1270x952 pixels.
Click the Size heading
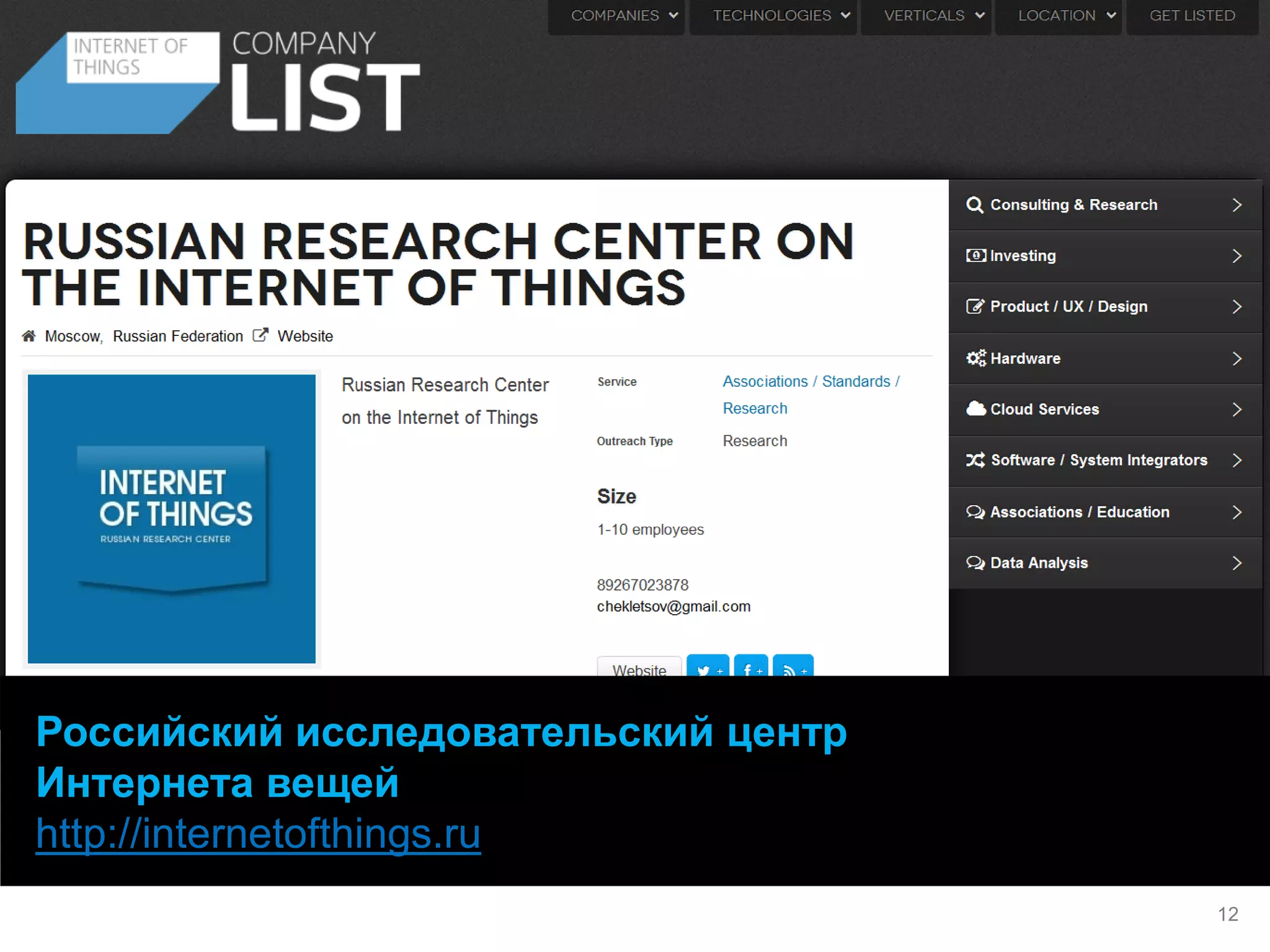[x=616, y=496]
